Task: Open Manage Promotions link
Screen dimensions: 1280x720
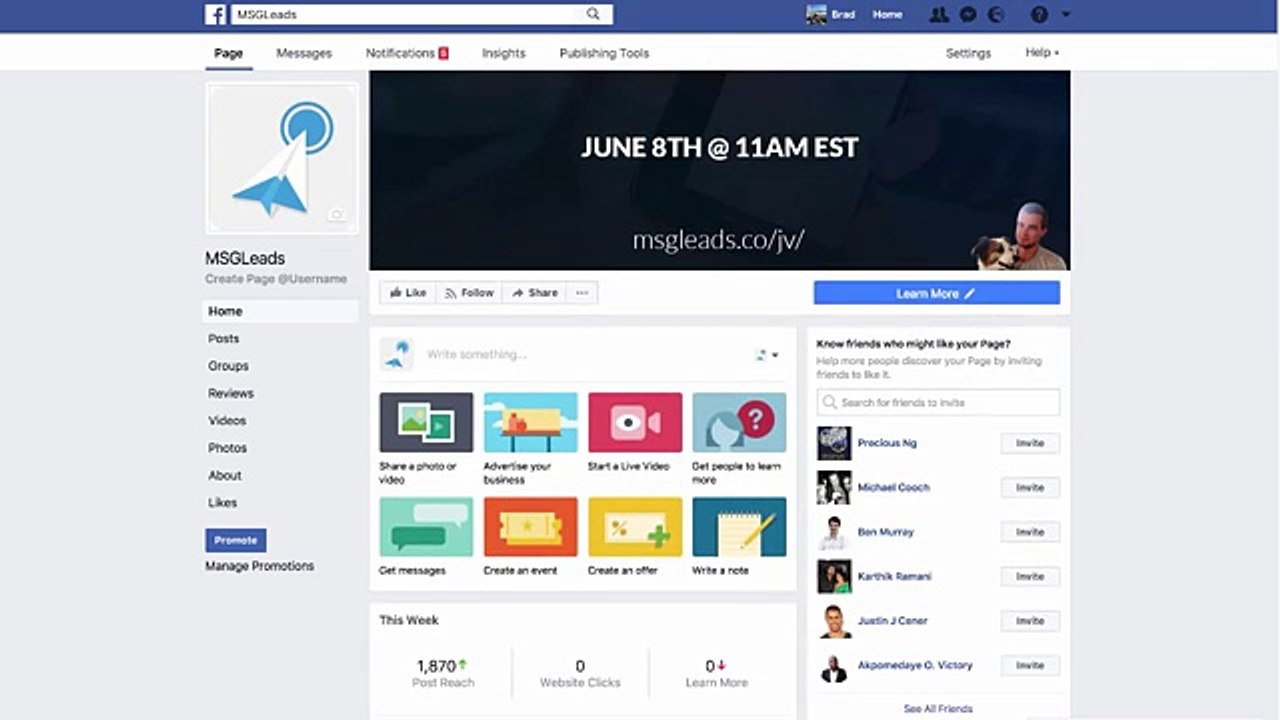Action: point(260,566)
